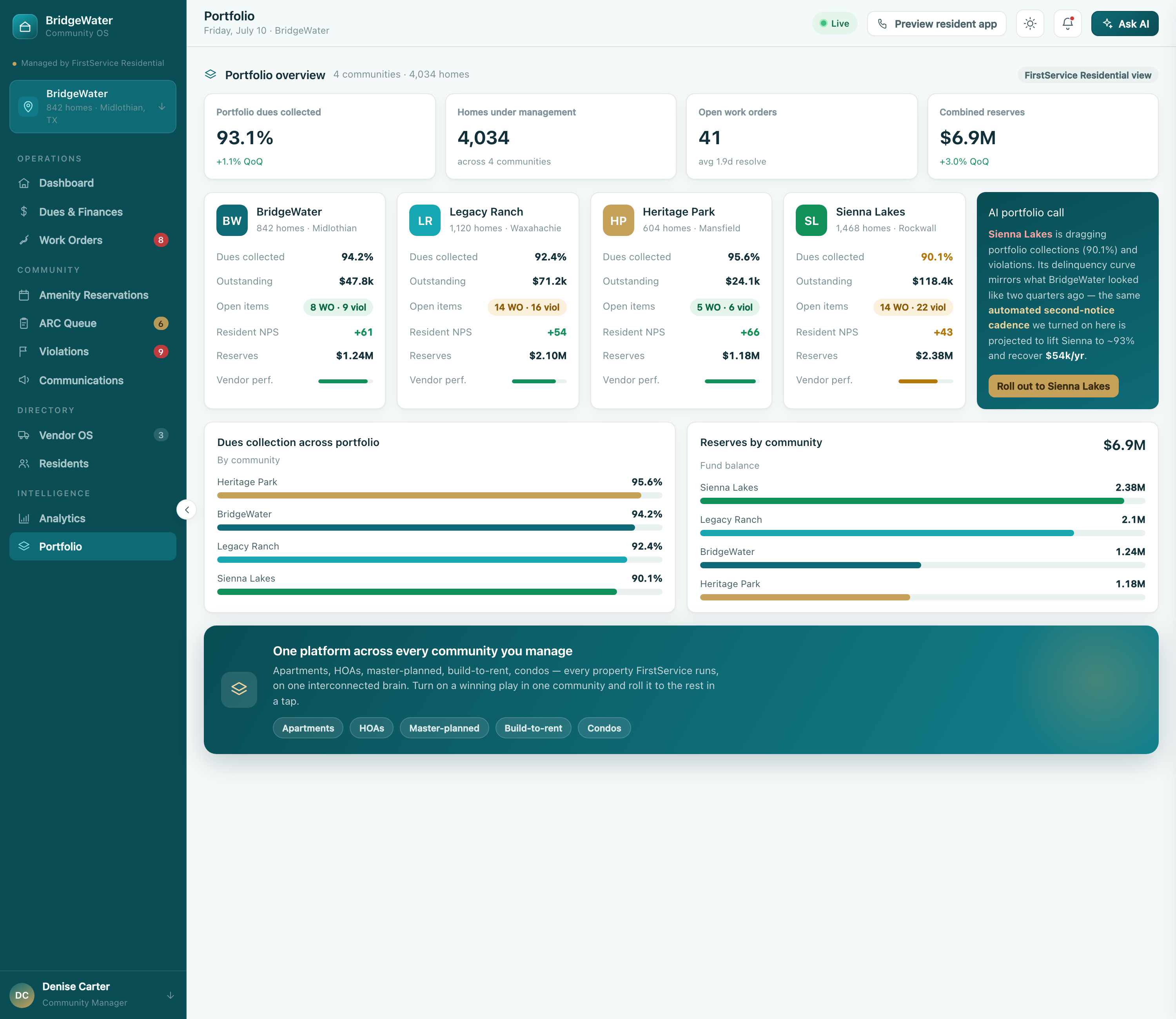1176x1019 pixels.
Task: Click Heritage Park '5 WO · 6 viol' pill
Action: point(724,307)
